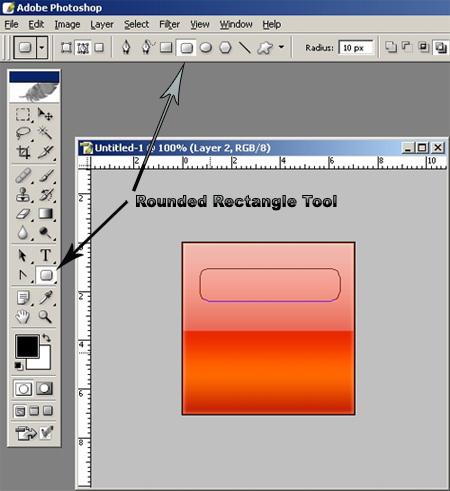Viewport: 450px width, 491px height.
Task: Swap foreground and background colors
Action: 46,338
